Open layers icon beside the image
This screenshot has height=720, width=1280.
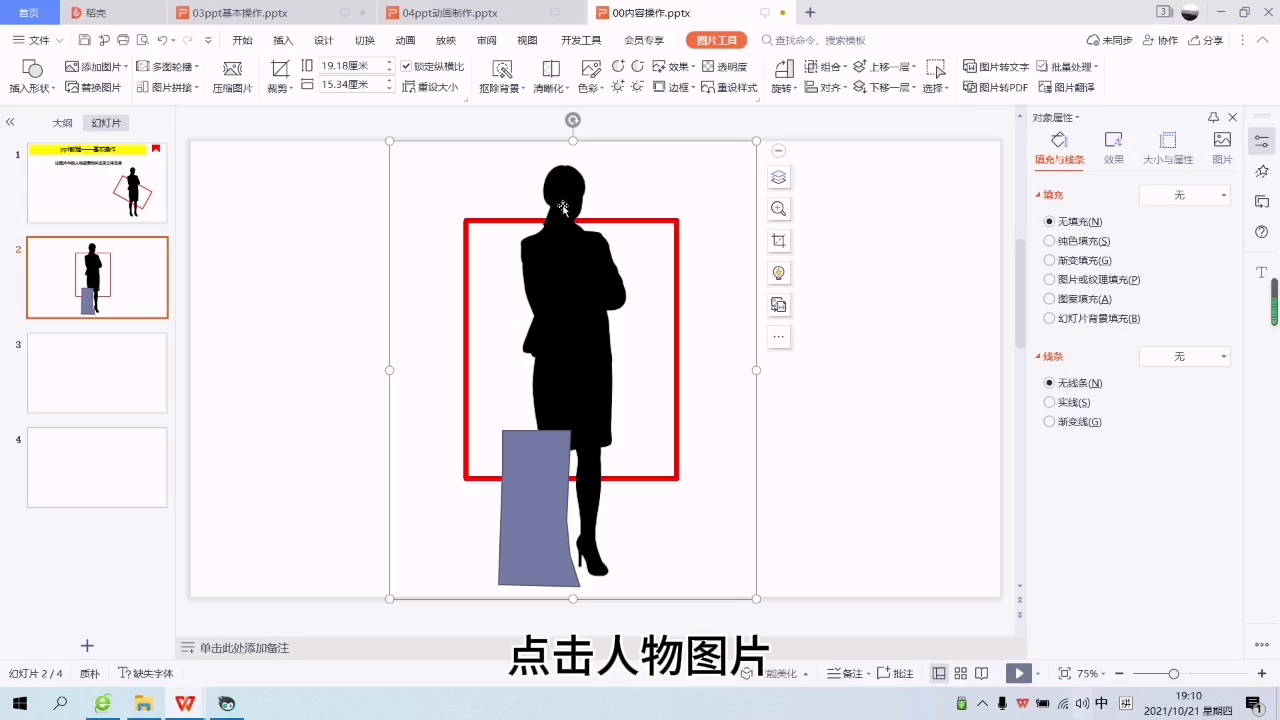pyautogui.click(x=779, y=177)
